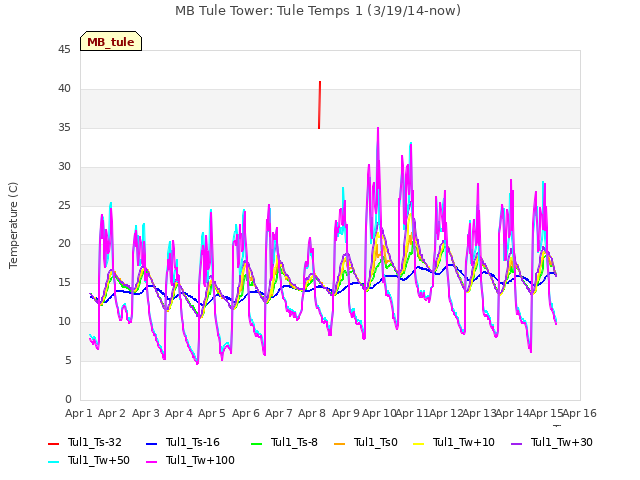The width and height of the screenshot is (640, 480).
Task: Click the 35 y-axis tick label
Action: [64, 128]
